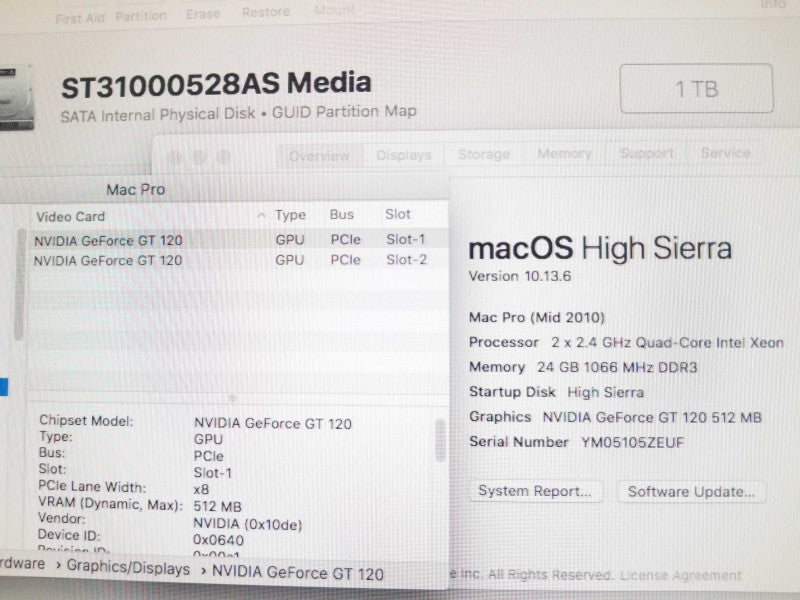Viewport: 800px width, 600px height.
Task: Click the Bus column header
Action: (x=342, y=214)
